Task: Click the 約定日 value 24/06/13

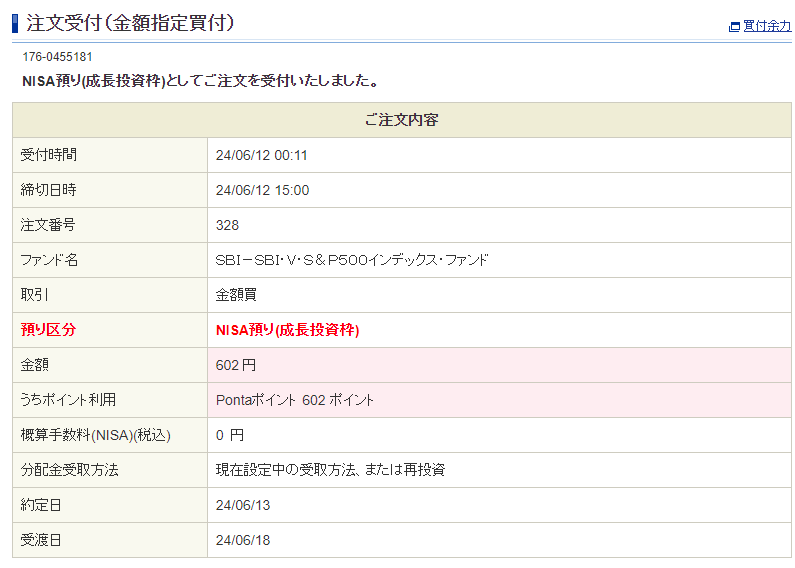Action: [243, 505]
